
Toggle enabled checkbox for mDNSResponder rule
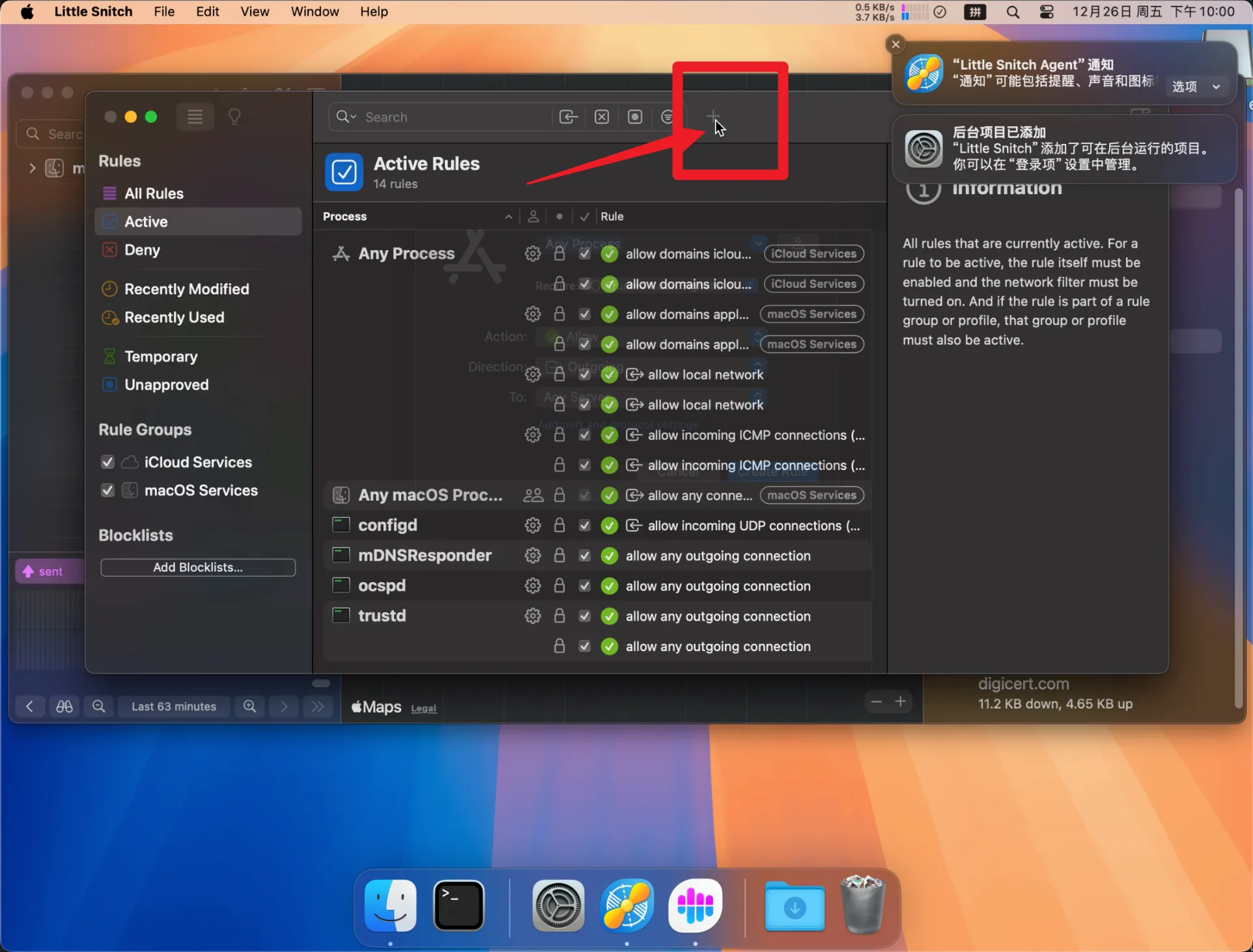pos(585,555)
